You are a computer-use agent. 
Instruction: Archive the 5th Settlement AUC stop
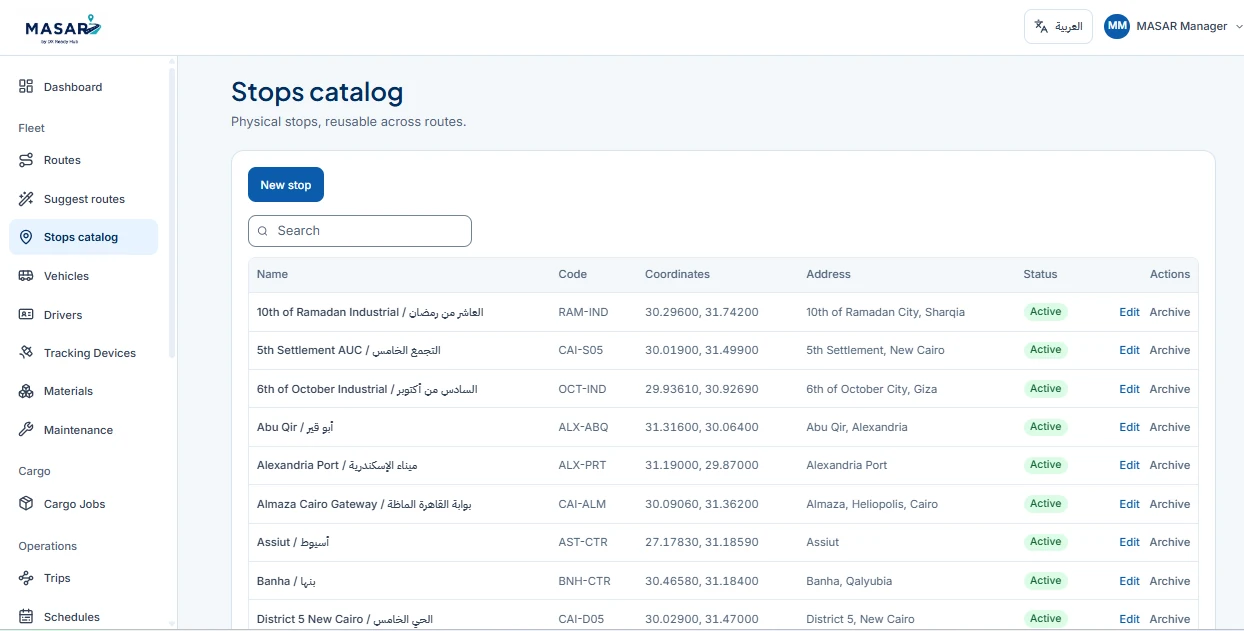(x=1169, y=350)
